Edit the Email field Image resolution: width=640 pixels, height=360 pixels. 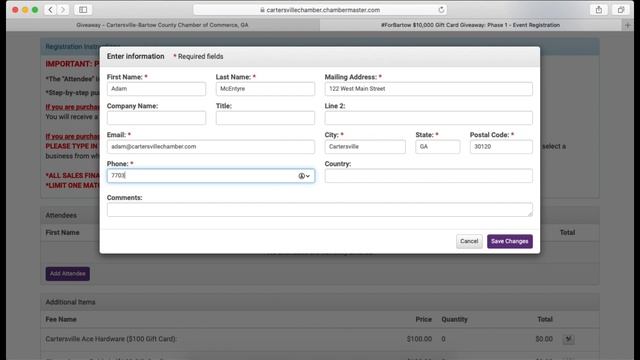tap(211, 147)
